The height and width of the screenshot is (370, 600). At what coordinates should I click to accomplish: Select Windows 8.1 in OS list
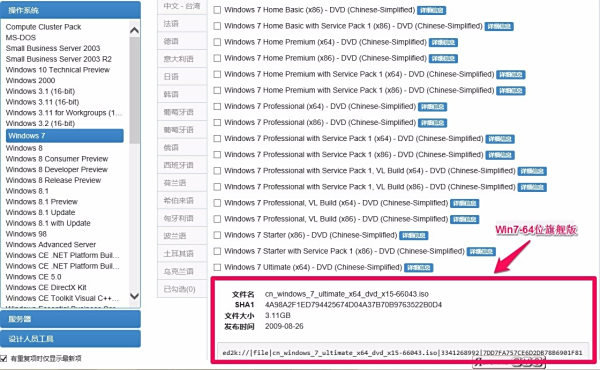[27, 191]
